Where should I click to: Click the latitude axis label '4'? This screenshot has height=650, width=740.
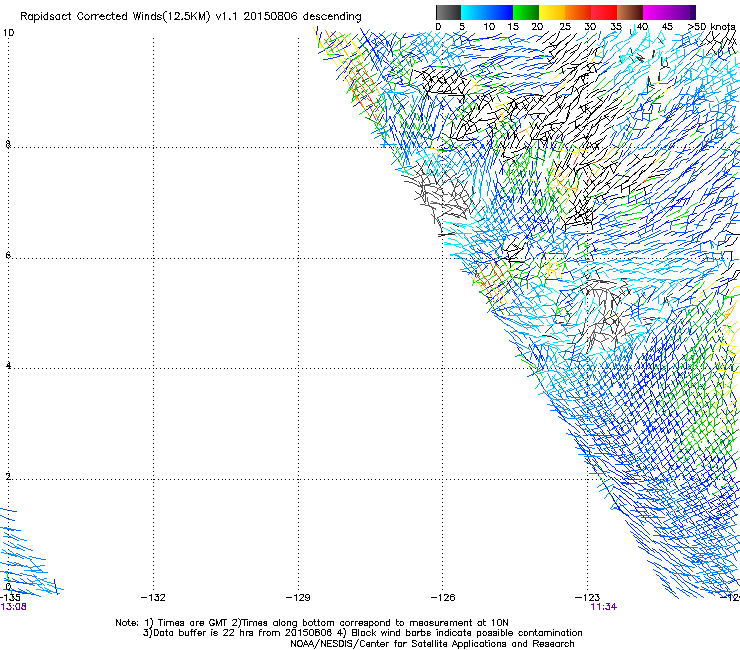[x=8, y=366]
